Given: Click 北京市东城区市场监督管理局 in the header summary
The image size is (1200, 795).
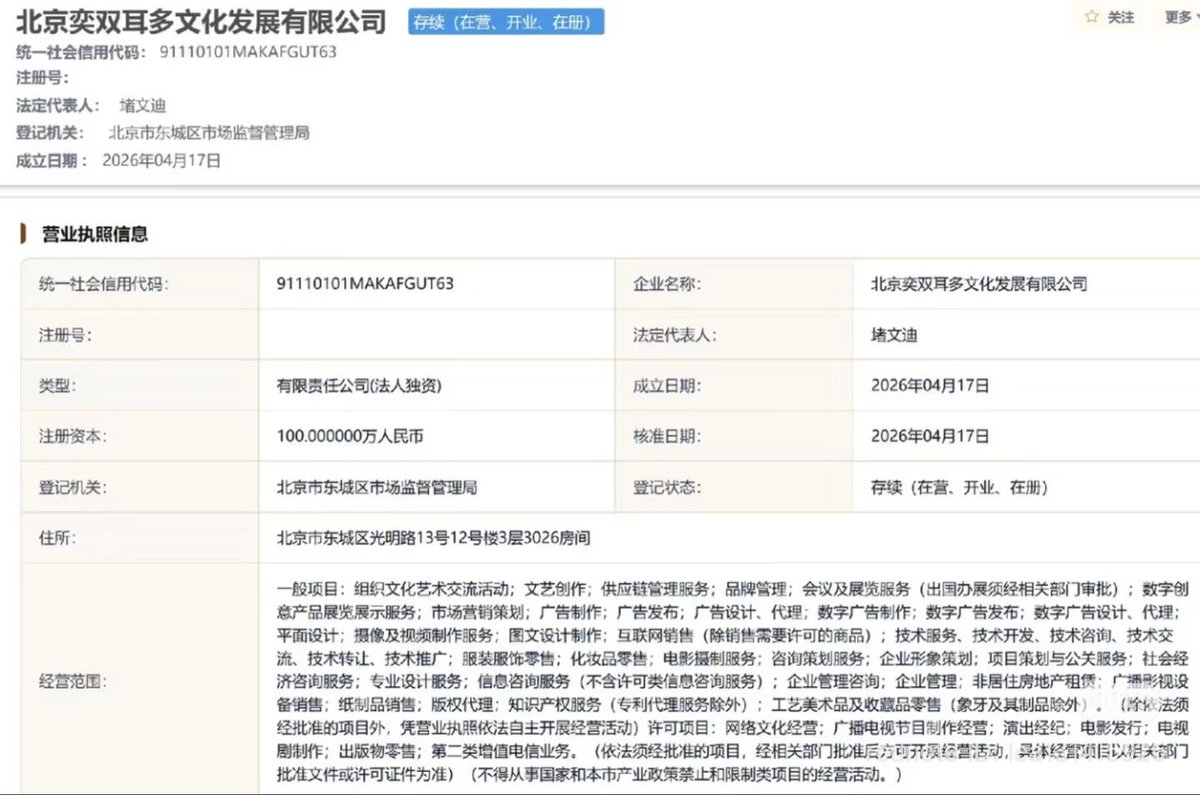Looking at the screenshot, I should pyautogui.click(x=209, y=132).
